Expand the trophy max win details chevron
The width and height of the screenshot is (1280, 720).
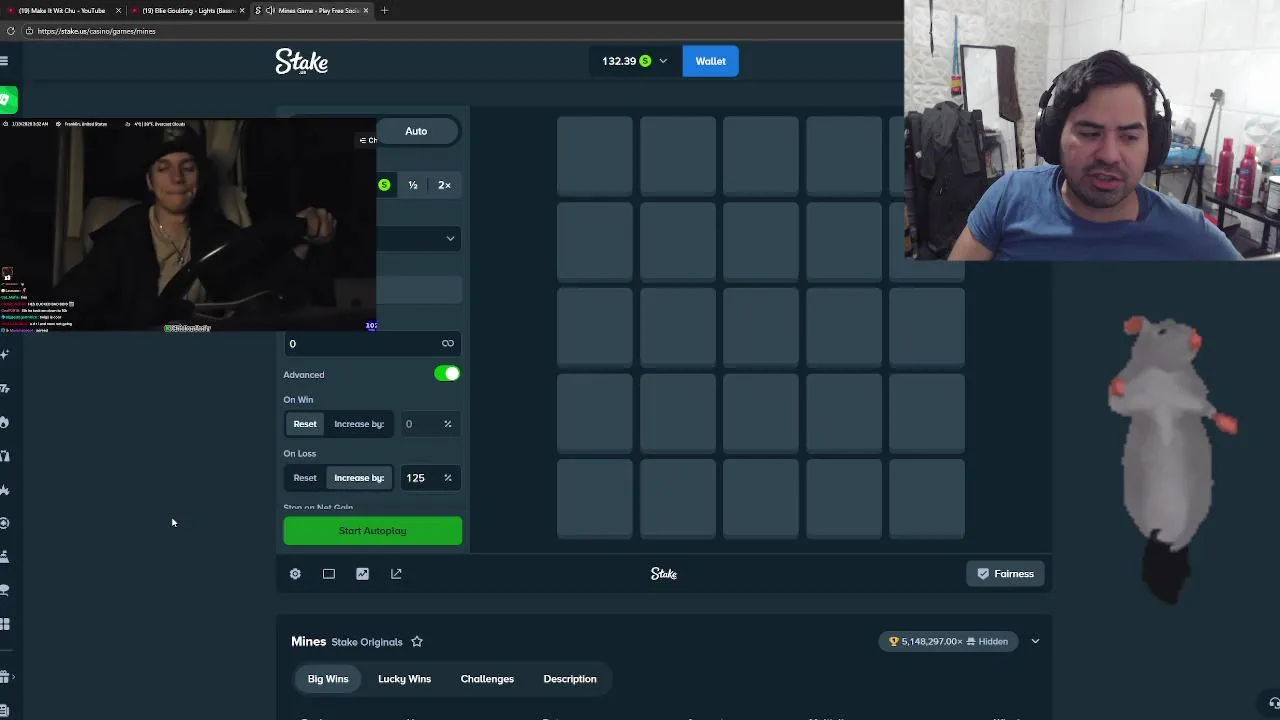pyautogui.click(x=1035, y=642)
